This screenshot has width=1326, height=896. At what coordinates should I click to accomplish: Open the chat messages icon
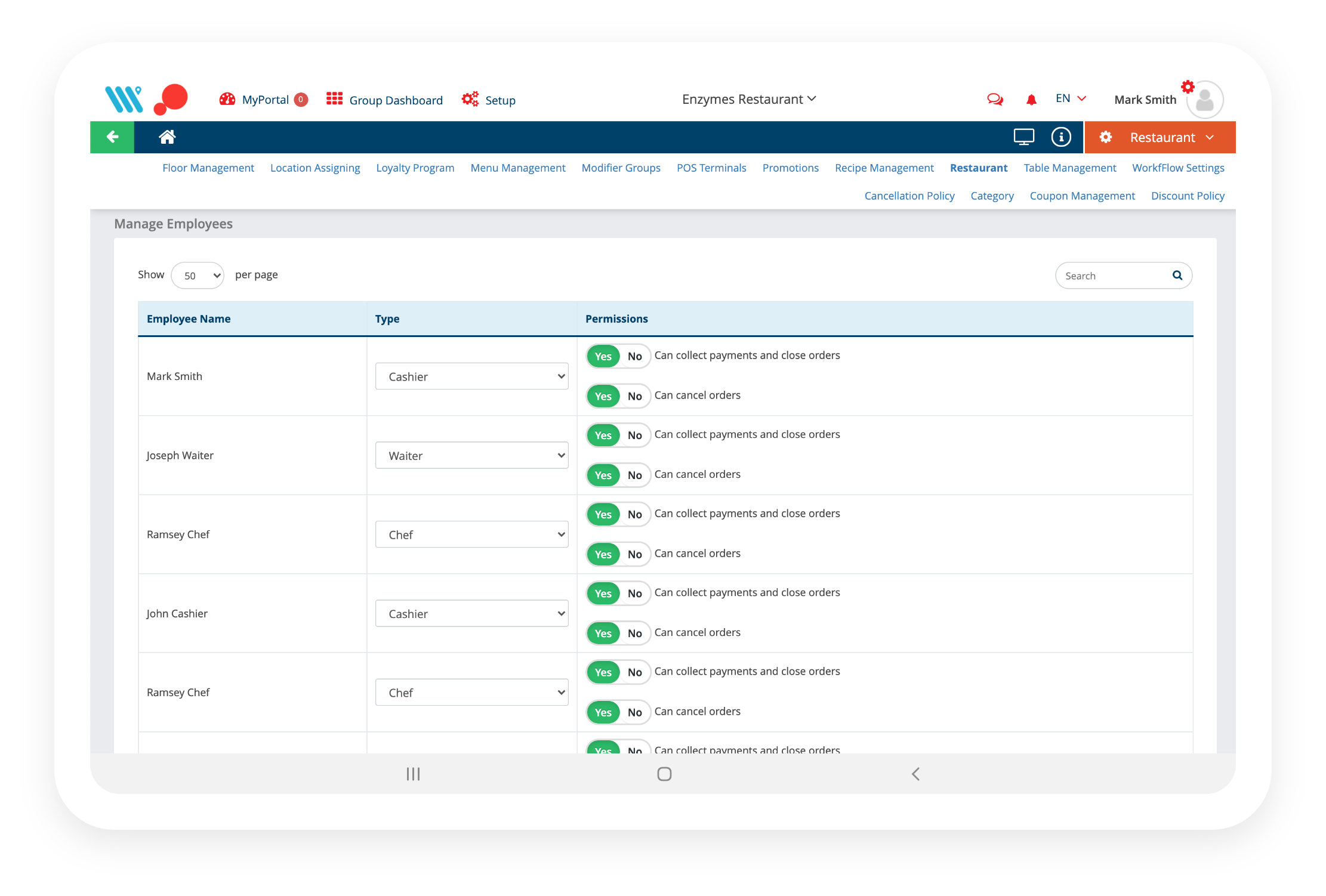[995, 100]
